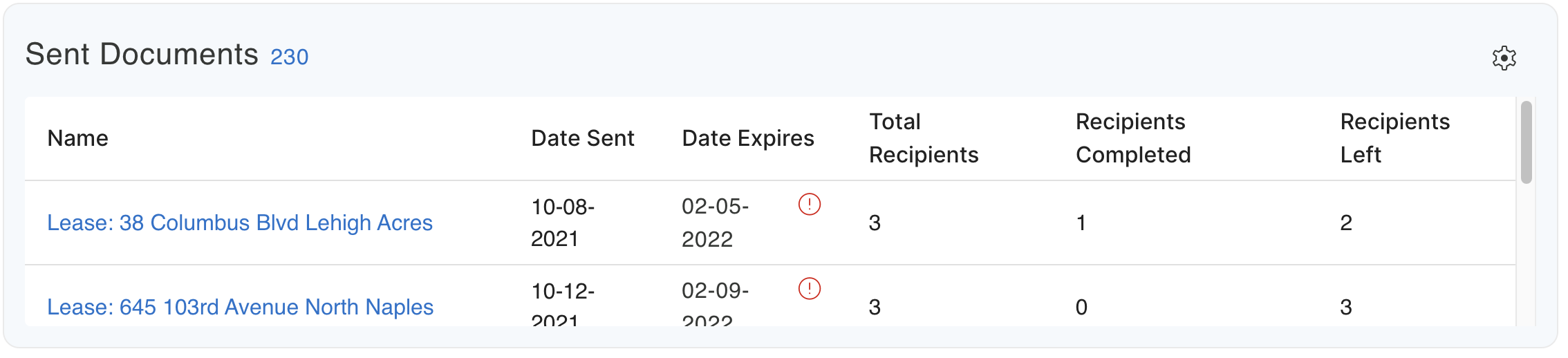The width and height of the screenshot is (1568, 358).
Task: Select Recipients Completed value 1 for Columbus lease
Action: (1081, 223)
